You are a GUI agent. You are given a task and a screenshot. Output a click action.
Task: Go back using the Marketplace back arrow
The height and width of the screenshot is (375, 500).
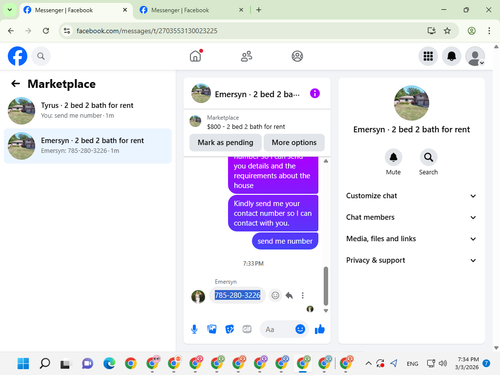16,84
